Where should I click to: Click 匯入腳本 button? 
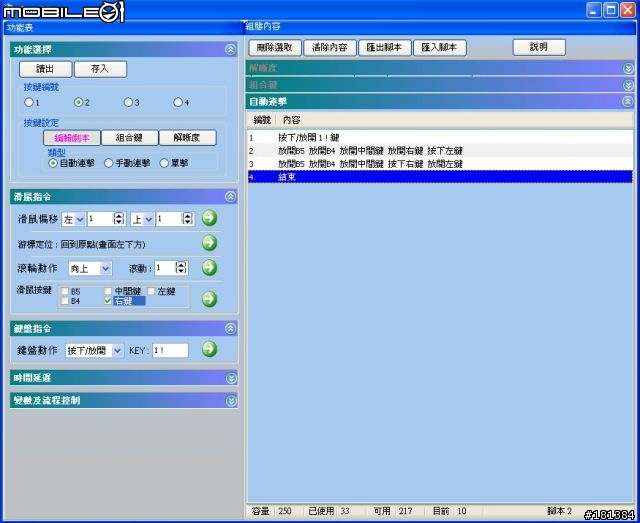440,48
